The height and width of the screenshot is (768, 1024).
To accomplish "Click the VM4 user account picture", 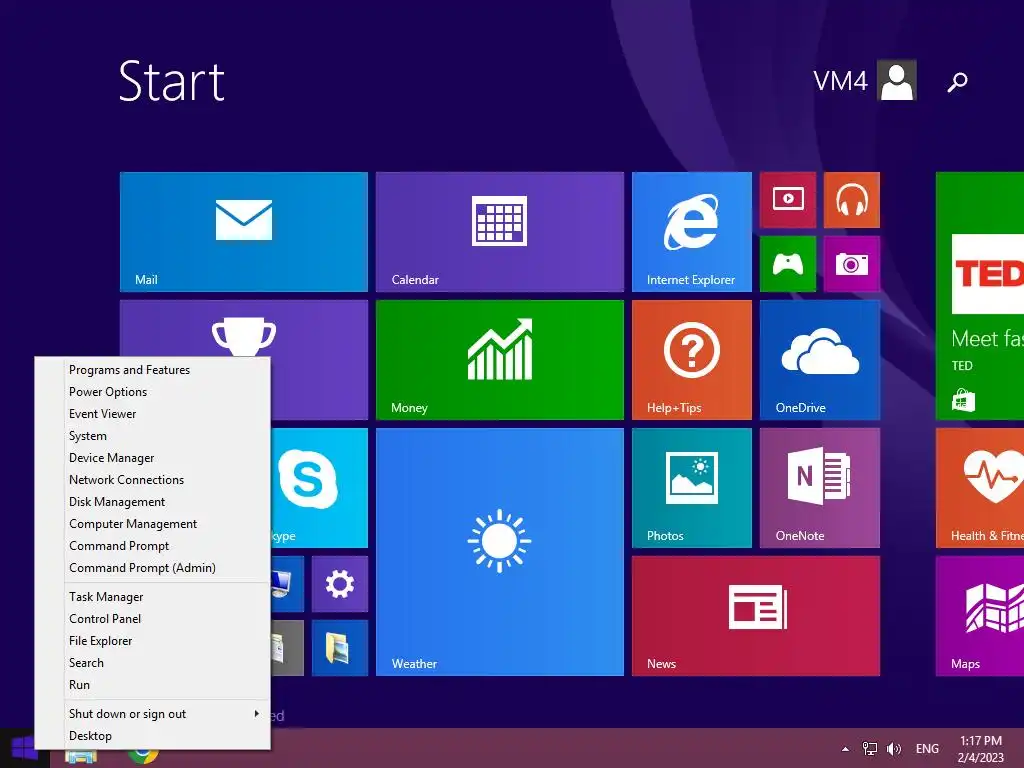I will click(897, 80).
